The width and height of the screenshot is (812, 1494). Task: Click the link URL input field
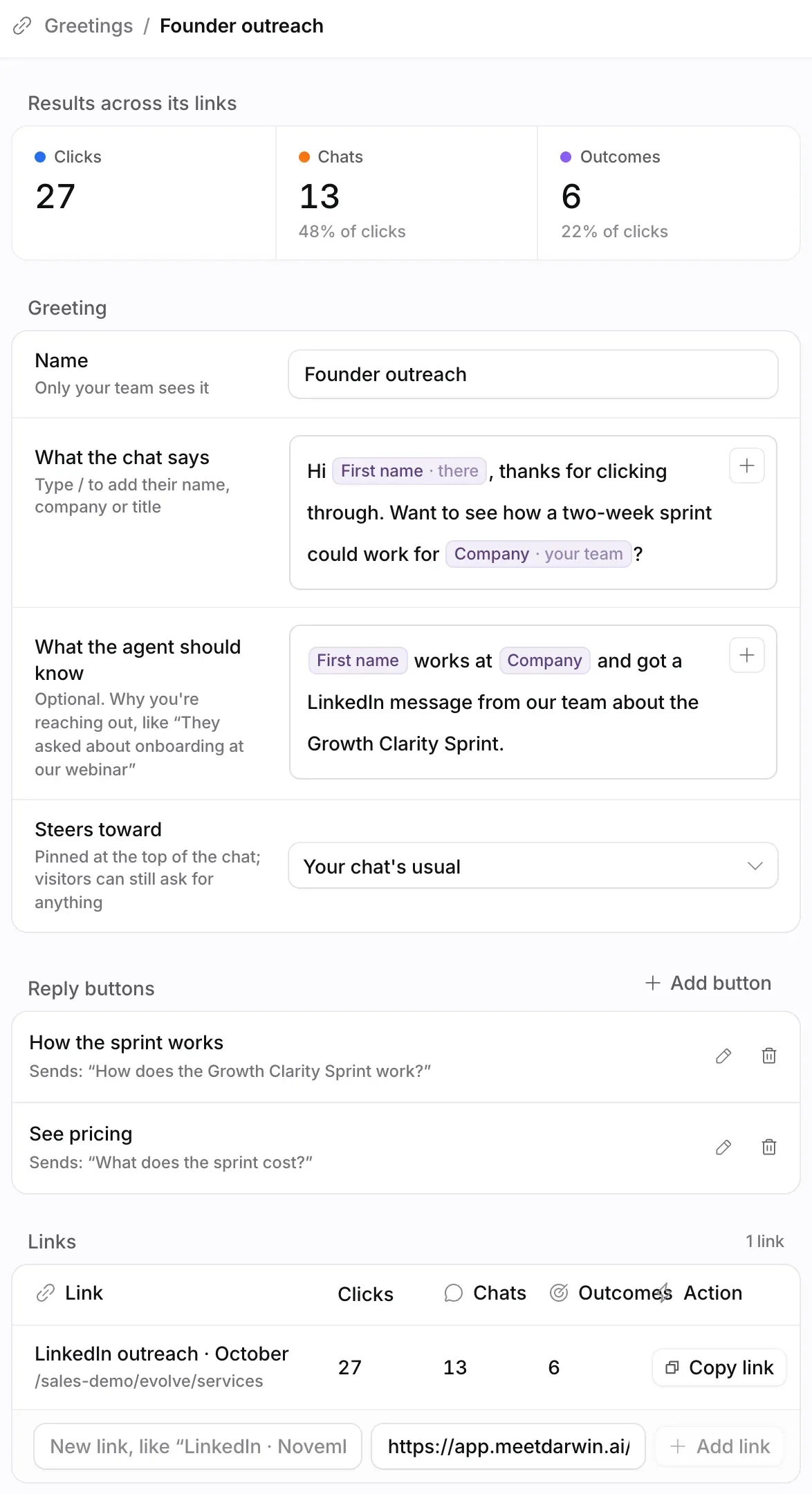508,1446
